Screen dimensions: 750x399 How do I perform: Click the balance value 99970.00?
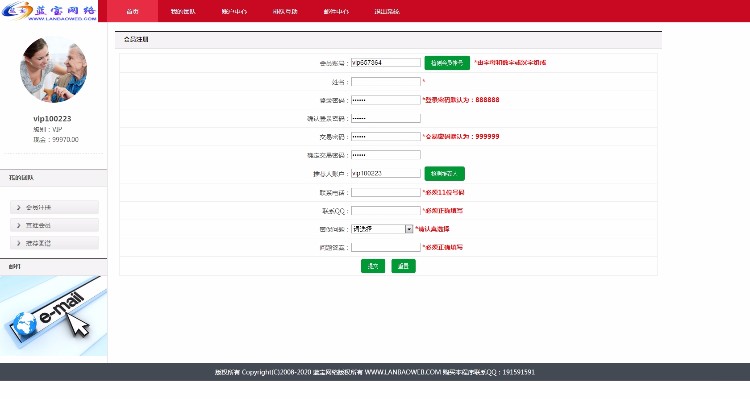click(66, 140)
